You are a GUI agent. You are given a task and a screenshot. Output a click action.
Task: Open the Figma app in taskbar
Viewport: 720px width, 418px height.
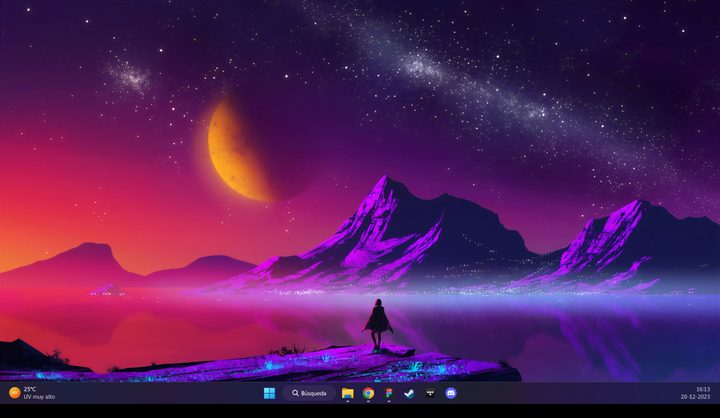[x=388, y=393]
